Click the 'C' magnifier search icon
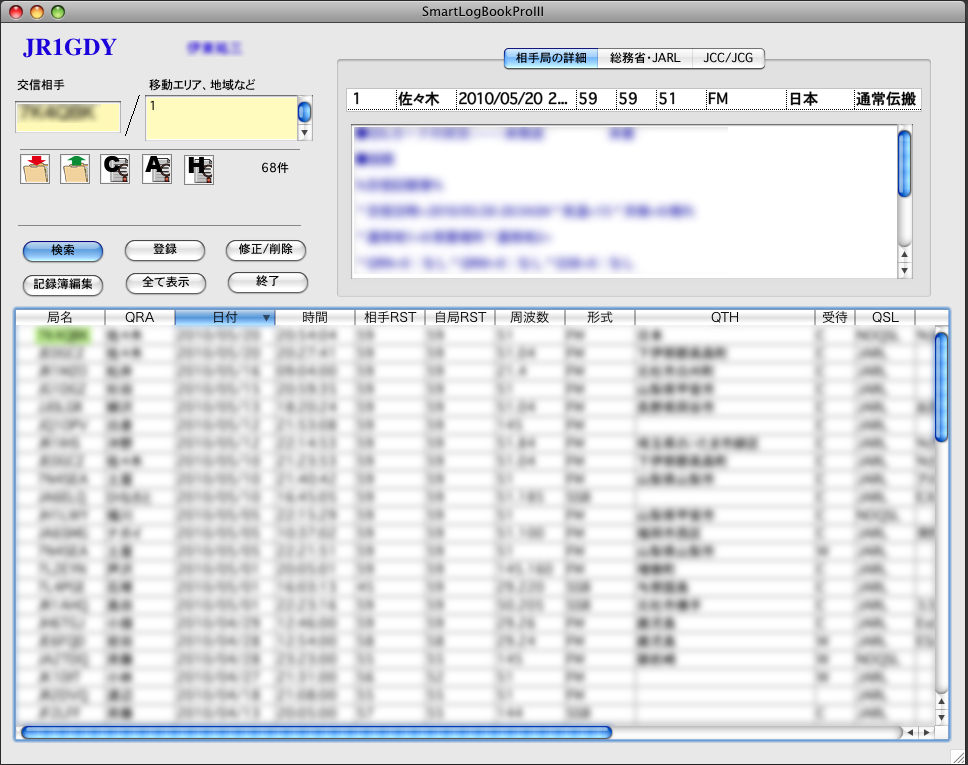This screenshot has height=765, width=968. [115, 168]
